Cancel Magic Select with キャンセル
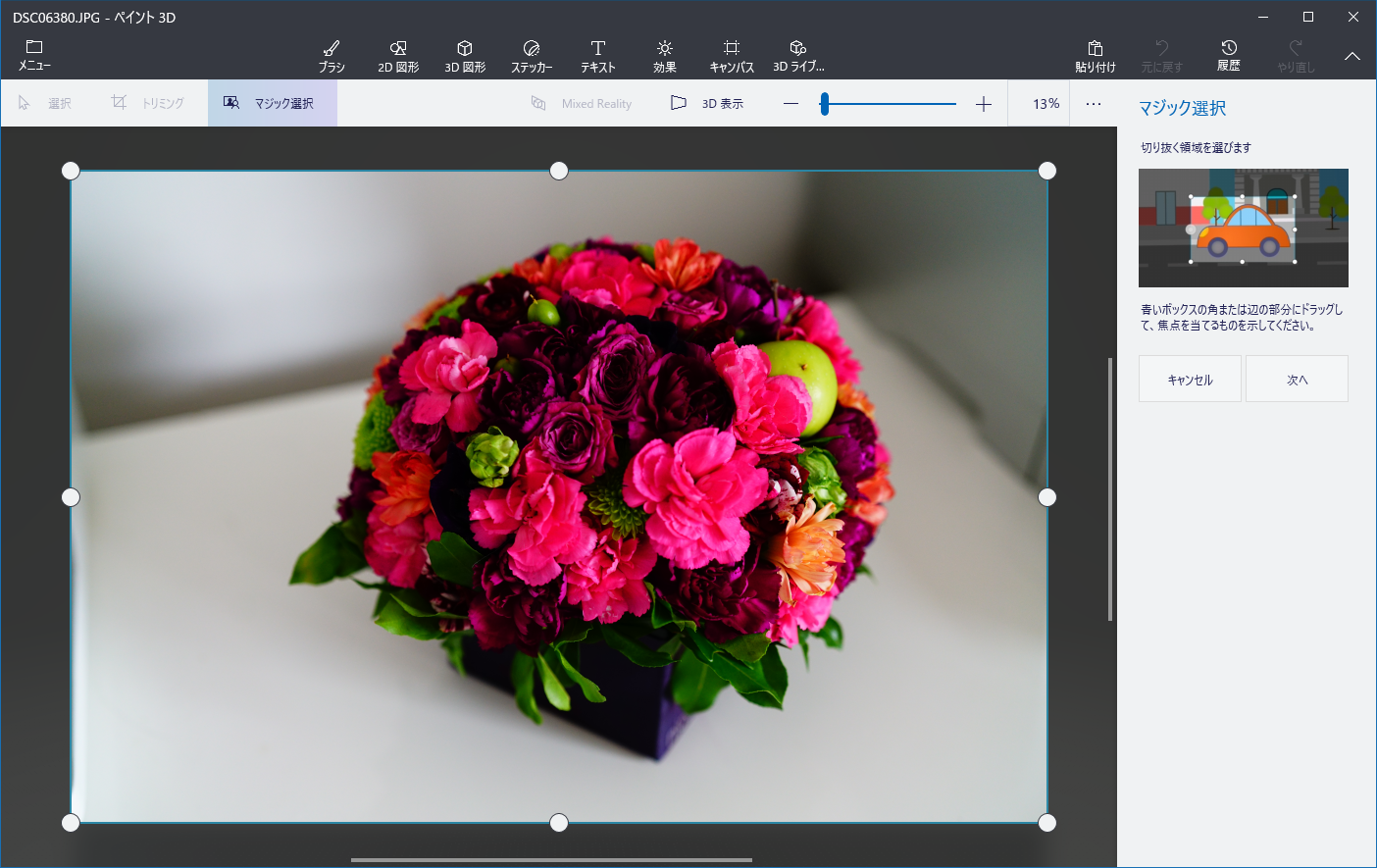This screenshot has width=1377, height=868. [1190, 379]
